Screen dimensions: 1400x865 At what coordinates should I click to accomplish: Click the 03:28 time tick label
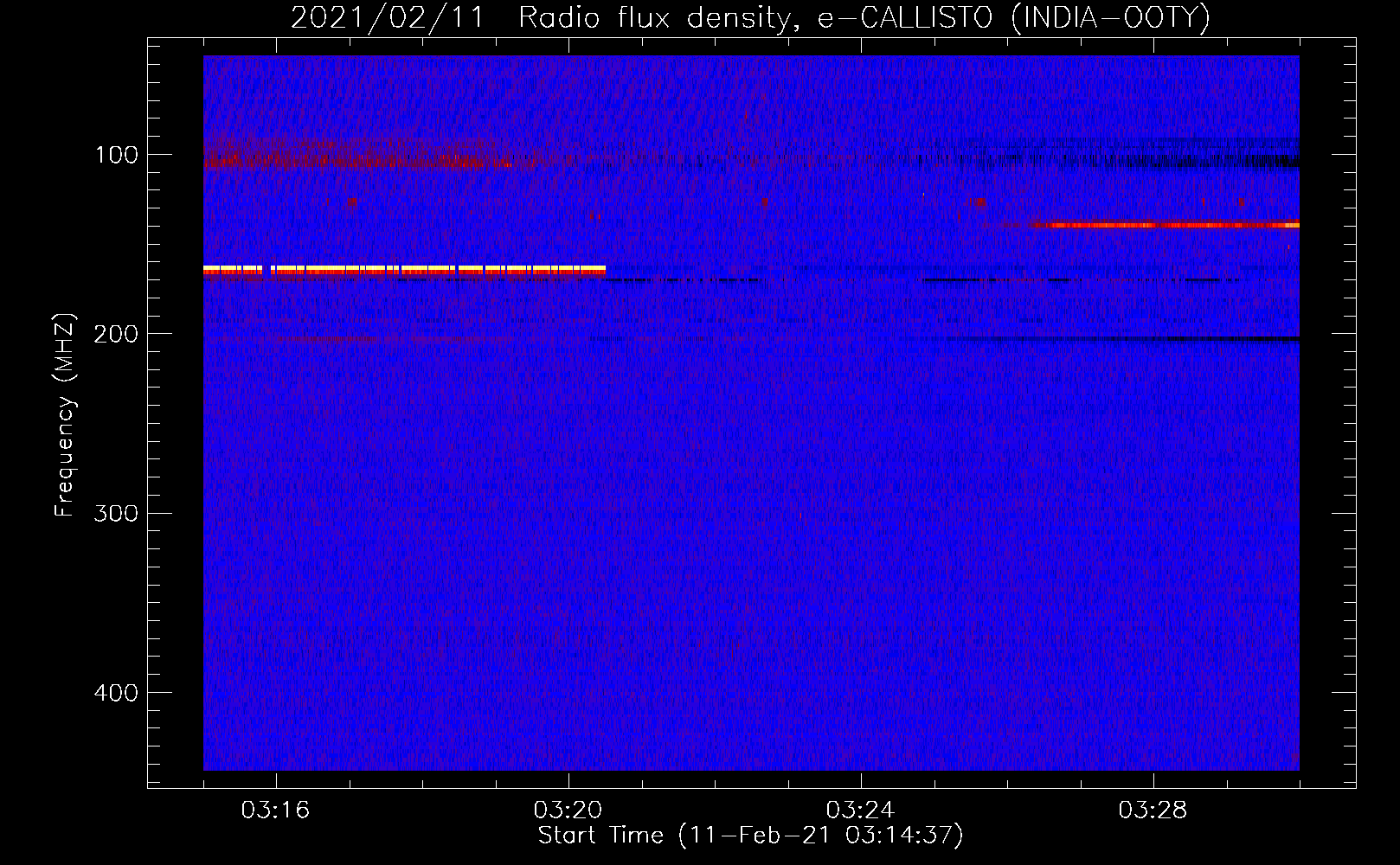[1153, 811]
